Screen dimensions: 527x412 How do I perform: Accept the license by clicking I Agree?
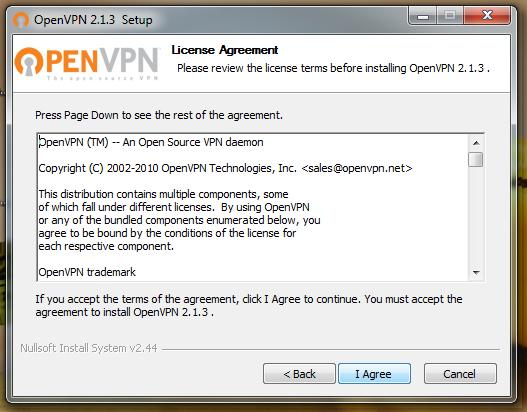coord(374,373)
